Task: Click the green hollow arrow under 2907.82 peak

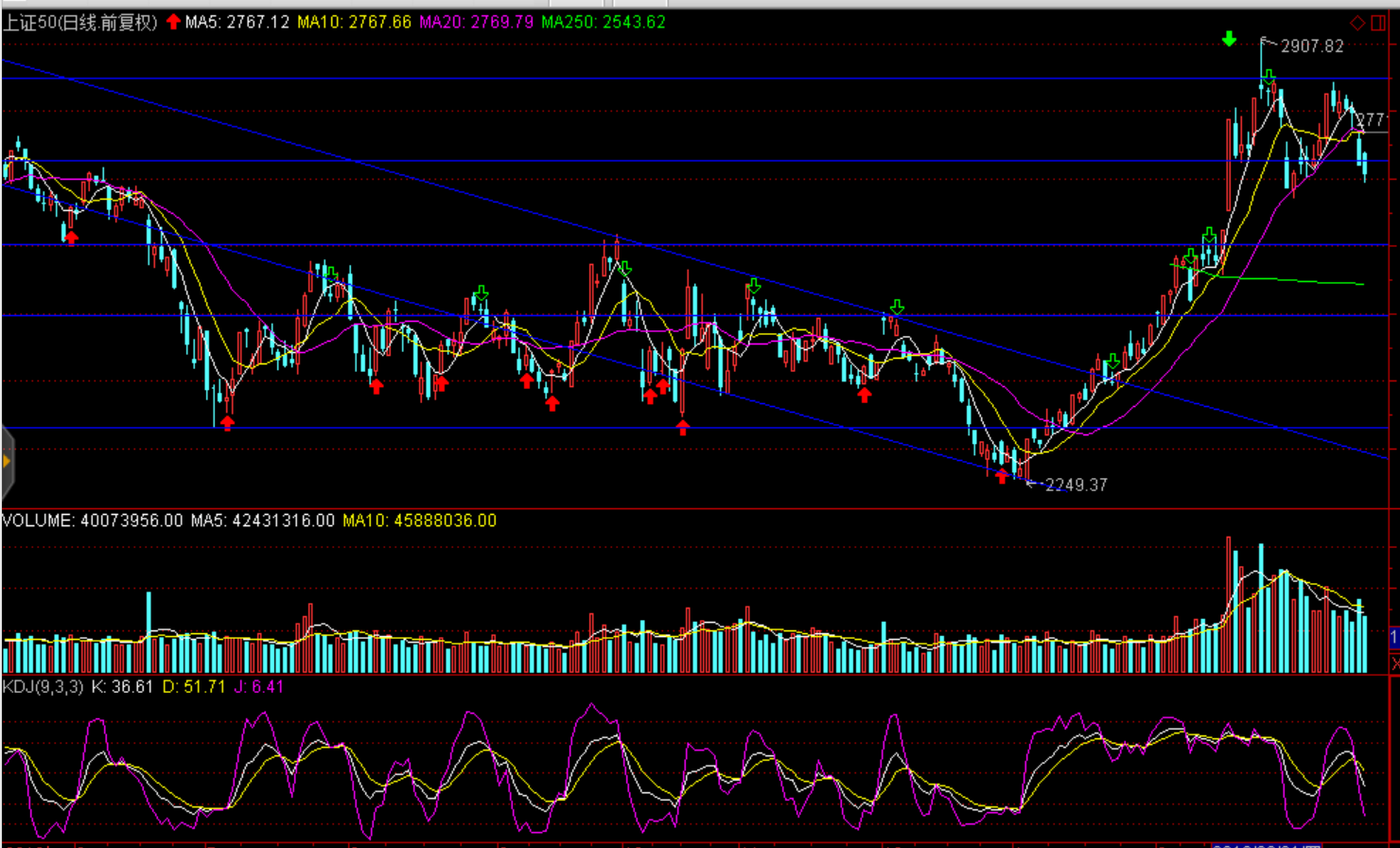Action: [x=1269, y=76]
